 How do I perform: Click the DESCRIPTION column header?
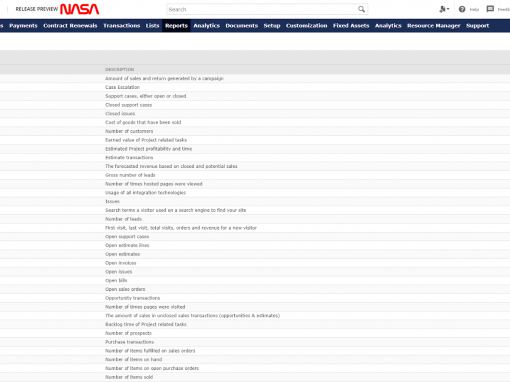click(x=119, y=69)
